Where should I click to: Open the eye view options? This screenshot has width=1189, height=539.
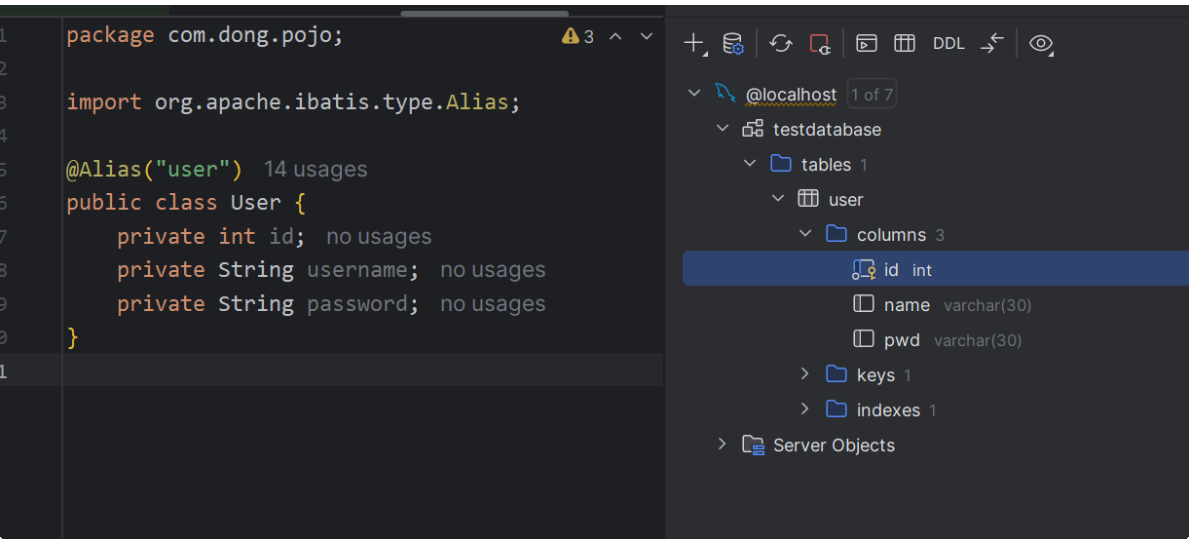click(1041, 43)
